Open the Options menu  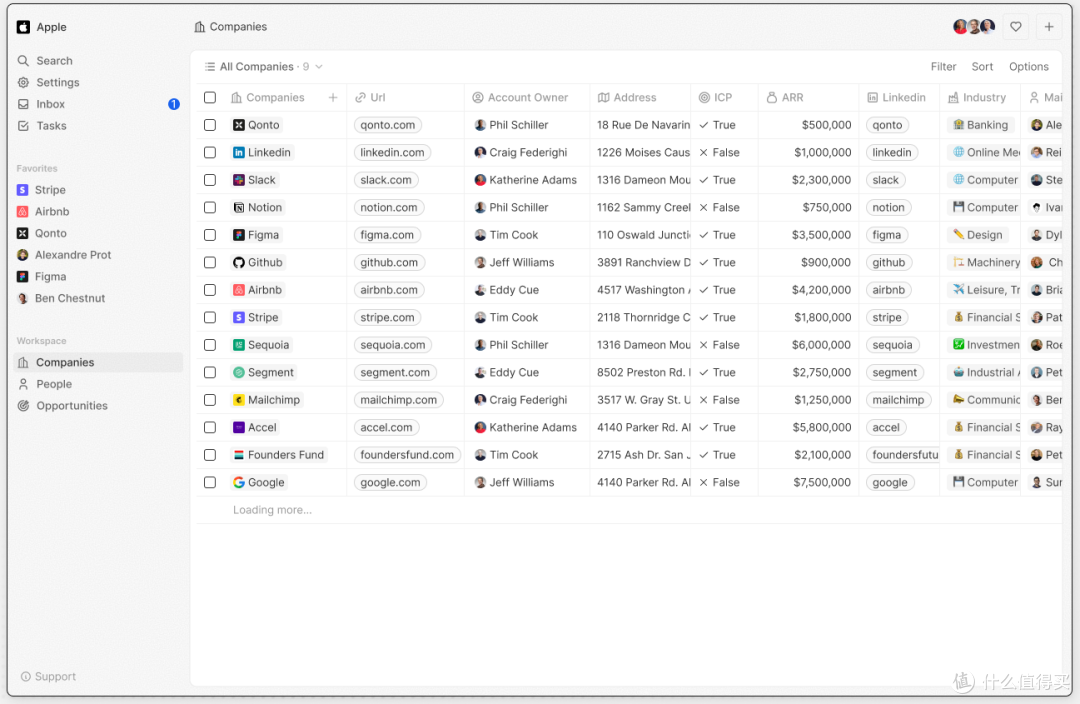(1028, 67)
